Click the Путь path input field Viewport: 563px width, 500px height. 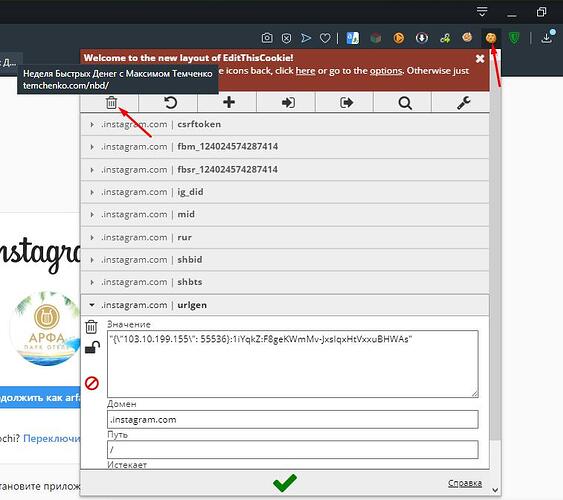click(293, 449)
